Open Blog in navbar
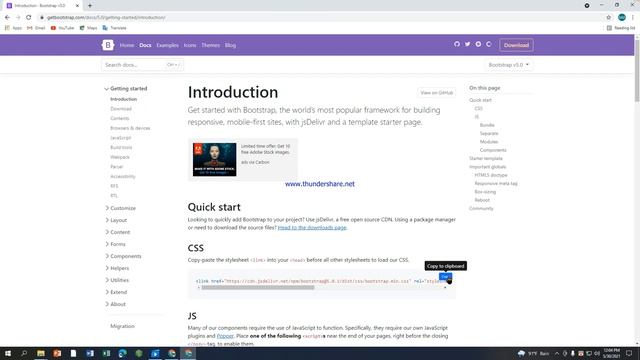The width and height of the screenshot is (640, 360). point(230,45)
